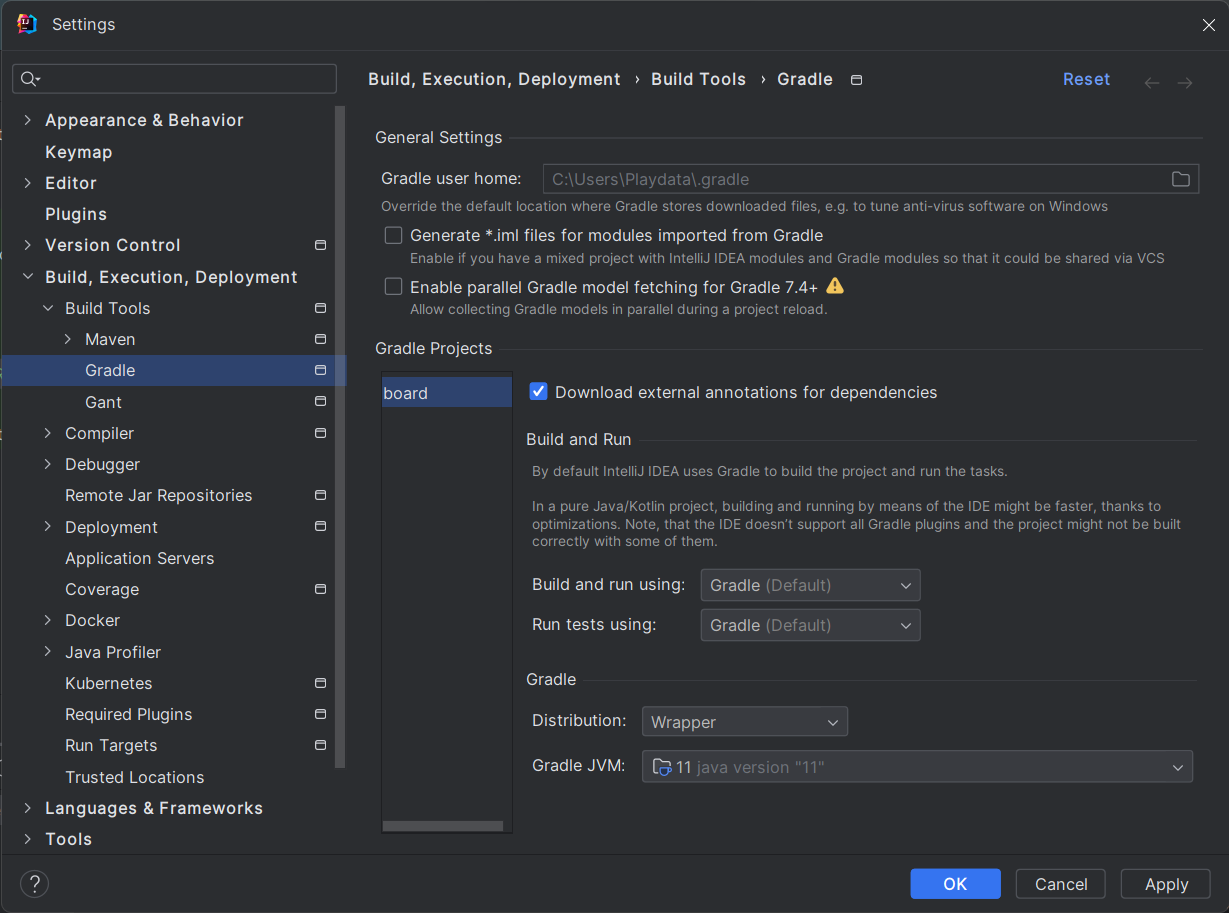Screen dimensions: 1229x913
Task: Click the forward navigation arrow icon
Action: point(1185,82)
